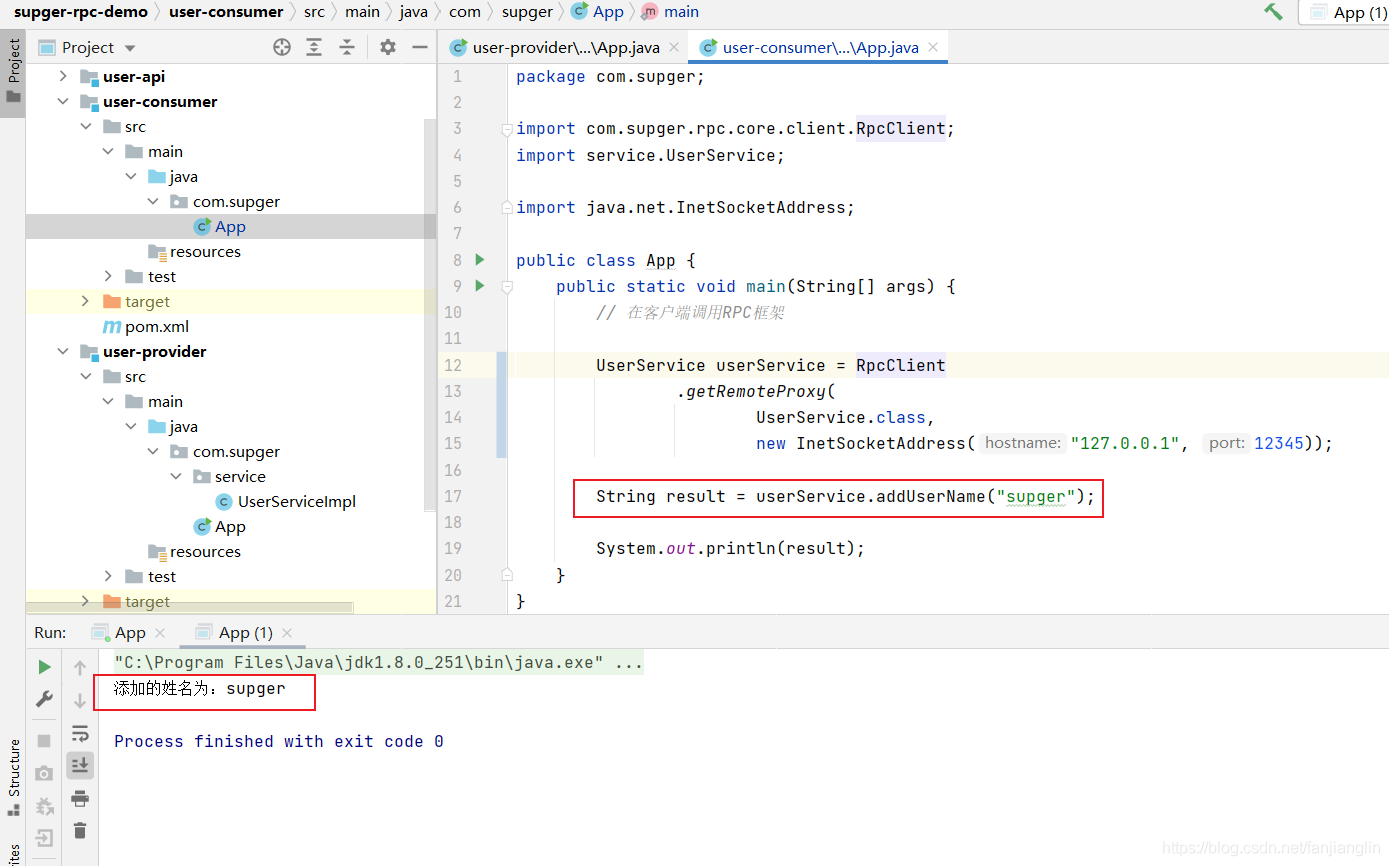Close the App run tab
This screenshot has width=1389, height=866.
(x=160, y=633)
